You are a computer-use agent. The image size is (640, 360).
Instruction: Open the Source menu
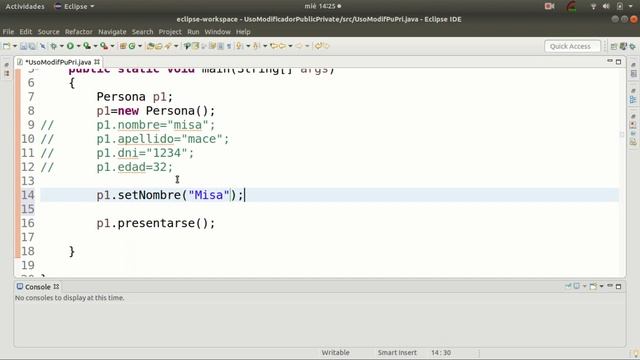48,32
